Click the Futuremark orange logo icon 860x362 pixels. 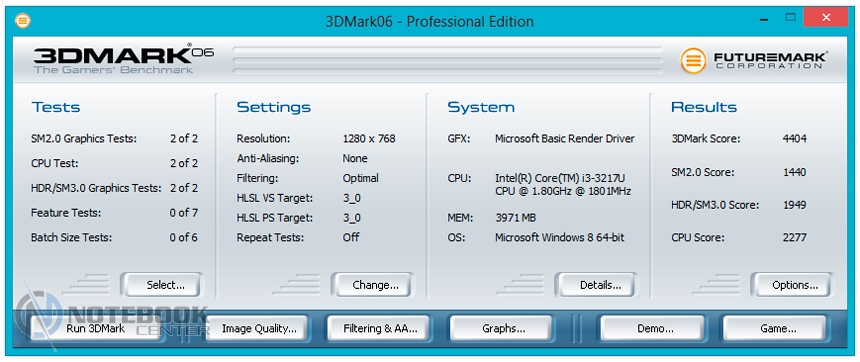[x=693, y=60]
